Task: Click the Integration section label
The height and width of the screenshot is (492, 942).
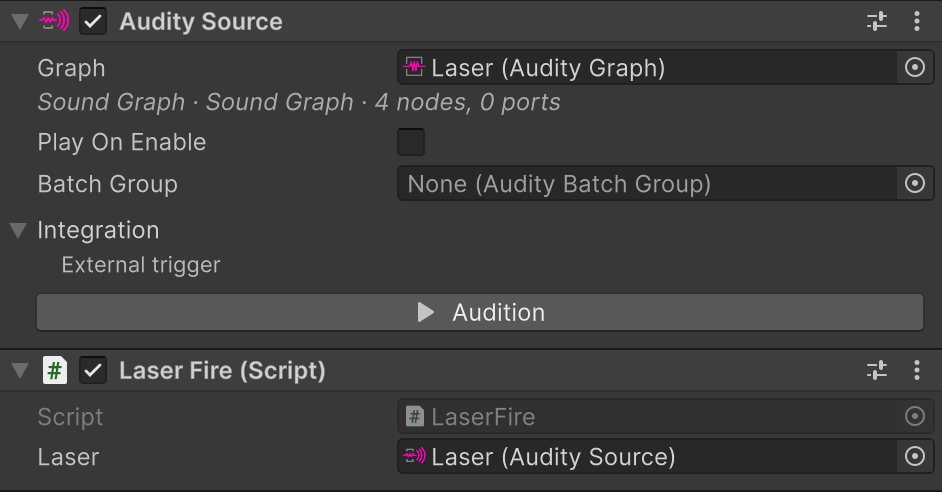Action: coord(99,231)
